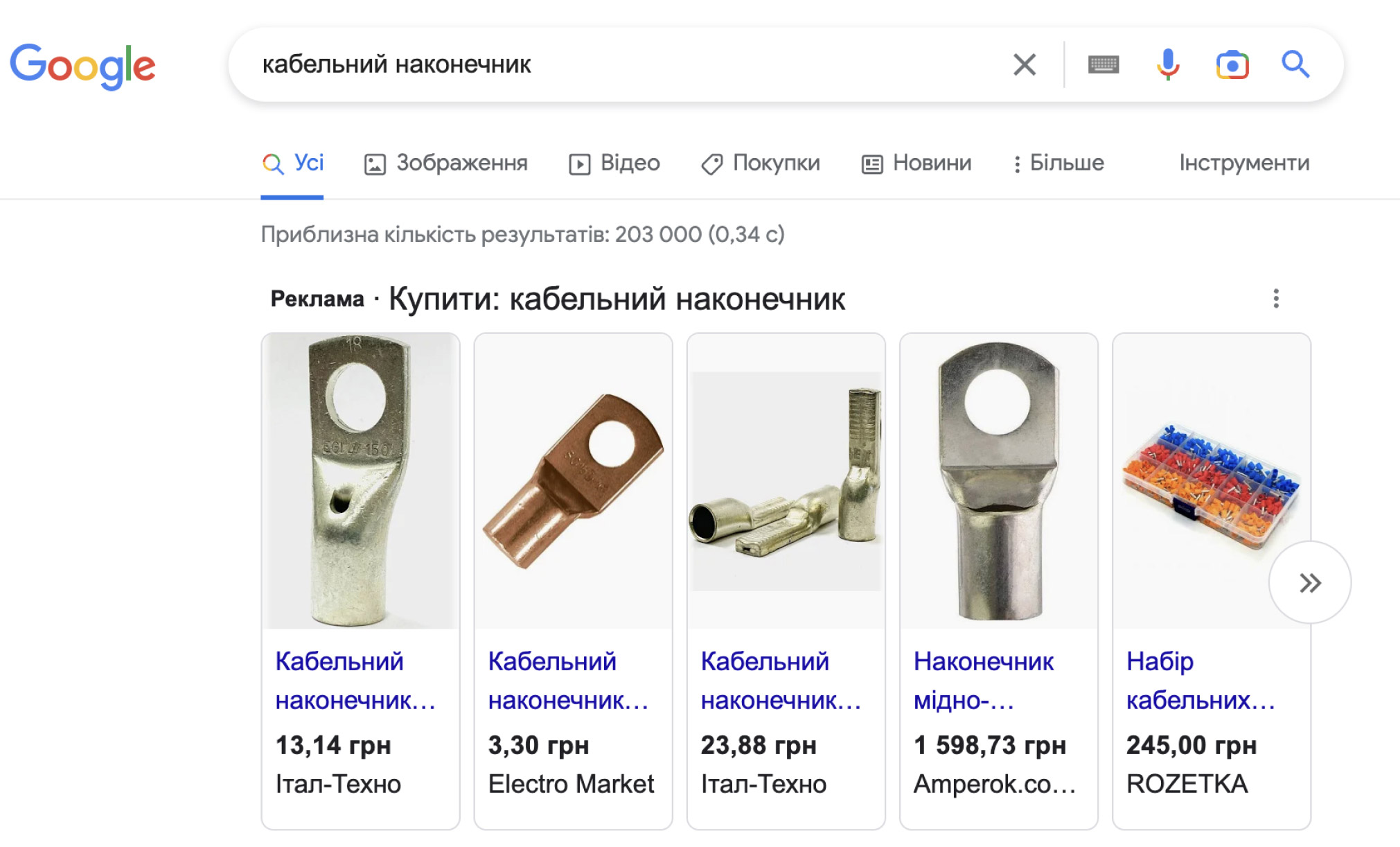The image size is (1400, 847).
Task: Go to Google homepage via logo
Action: 82,67
